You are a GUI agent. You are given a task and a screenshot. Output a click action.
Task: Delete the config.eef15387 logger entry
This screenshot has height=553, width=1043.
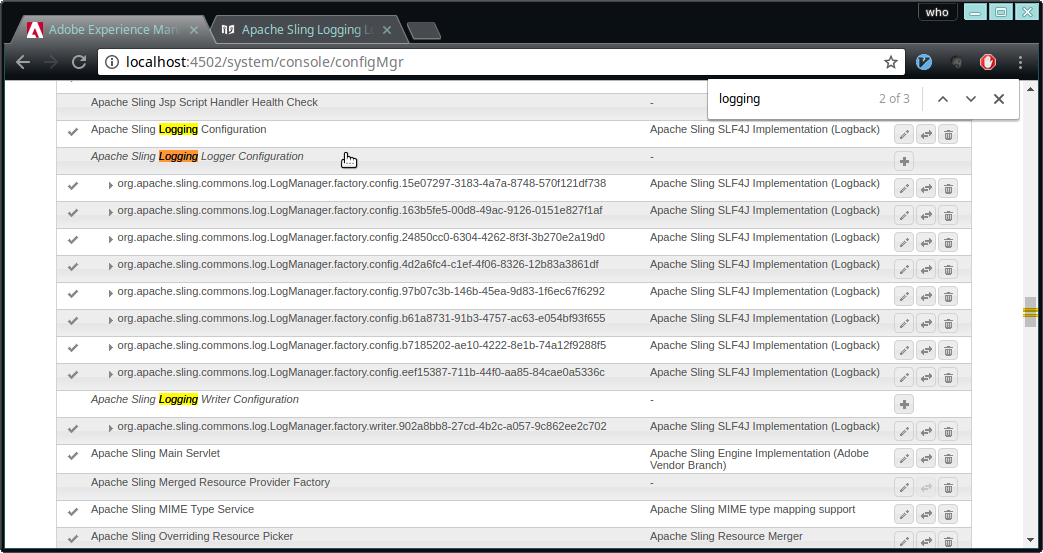pos(949,377)
